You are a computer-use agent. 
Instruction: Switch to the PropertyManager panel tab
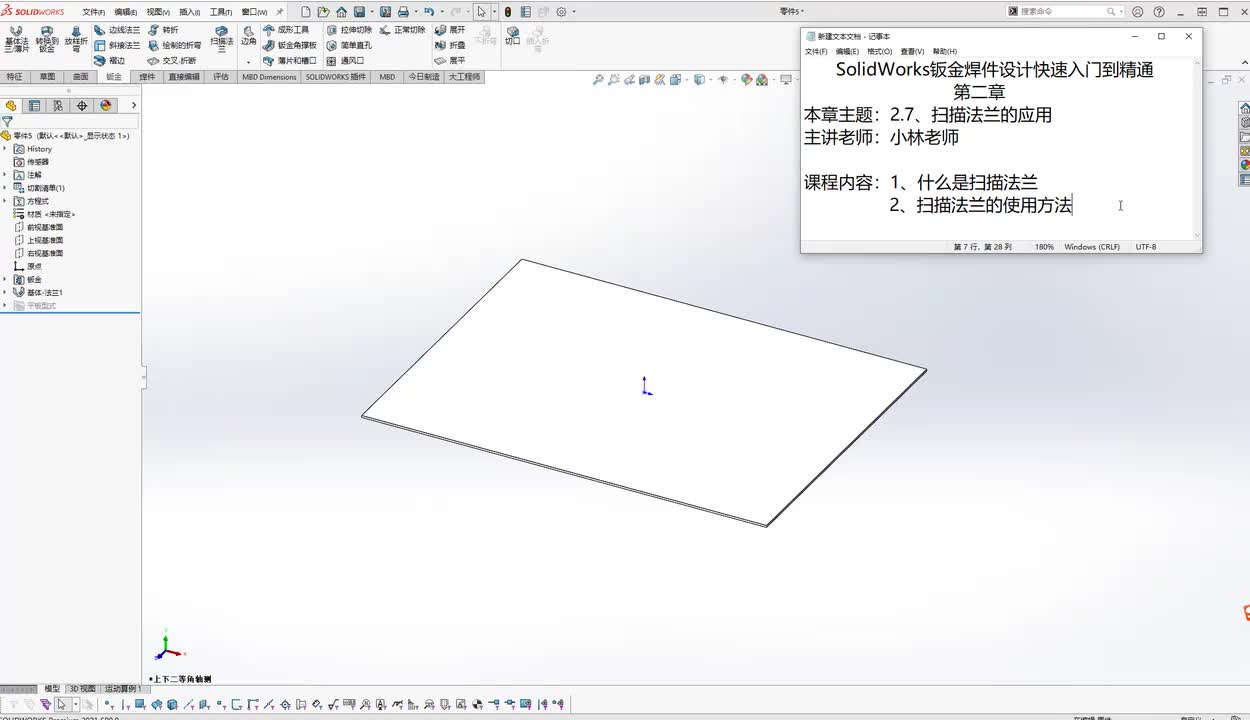(34, 105)
